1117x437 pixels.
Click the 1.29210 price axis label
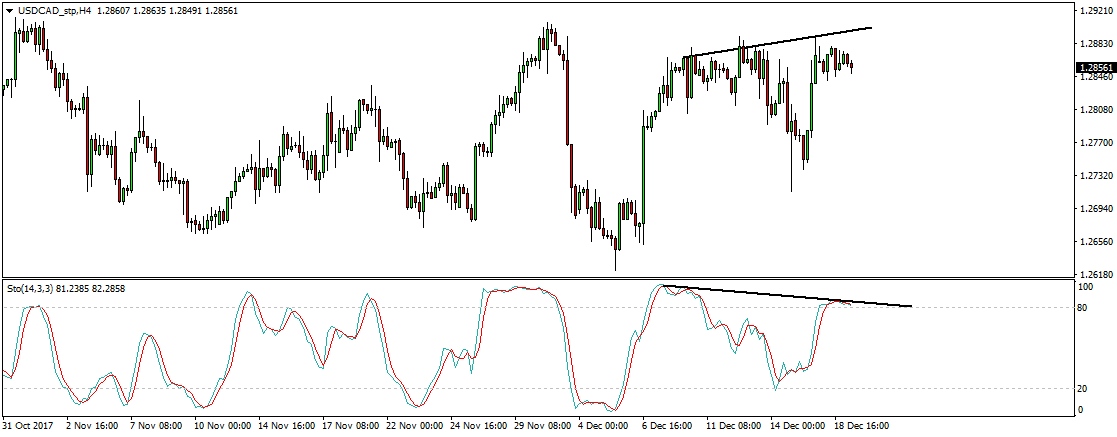tap(1095, 11)
